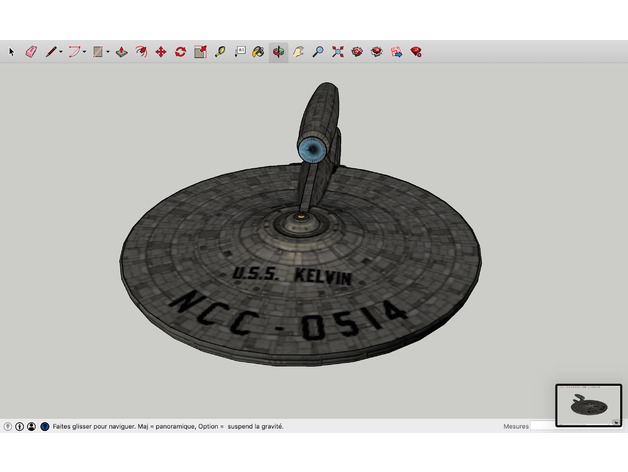Image resolution: width=628 pixels, height=472 pixels.
Task: Click the status hint 'Faites glisser pour naviguer'
Action: click(94, 427)
